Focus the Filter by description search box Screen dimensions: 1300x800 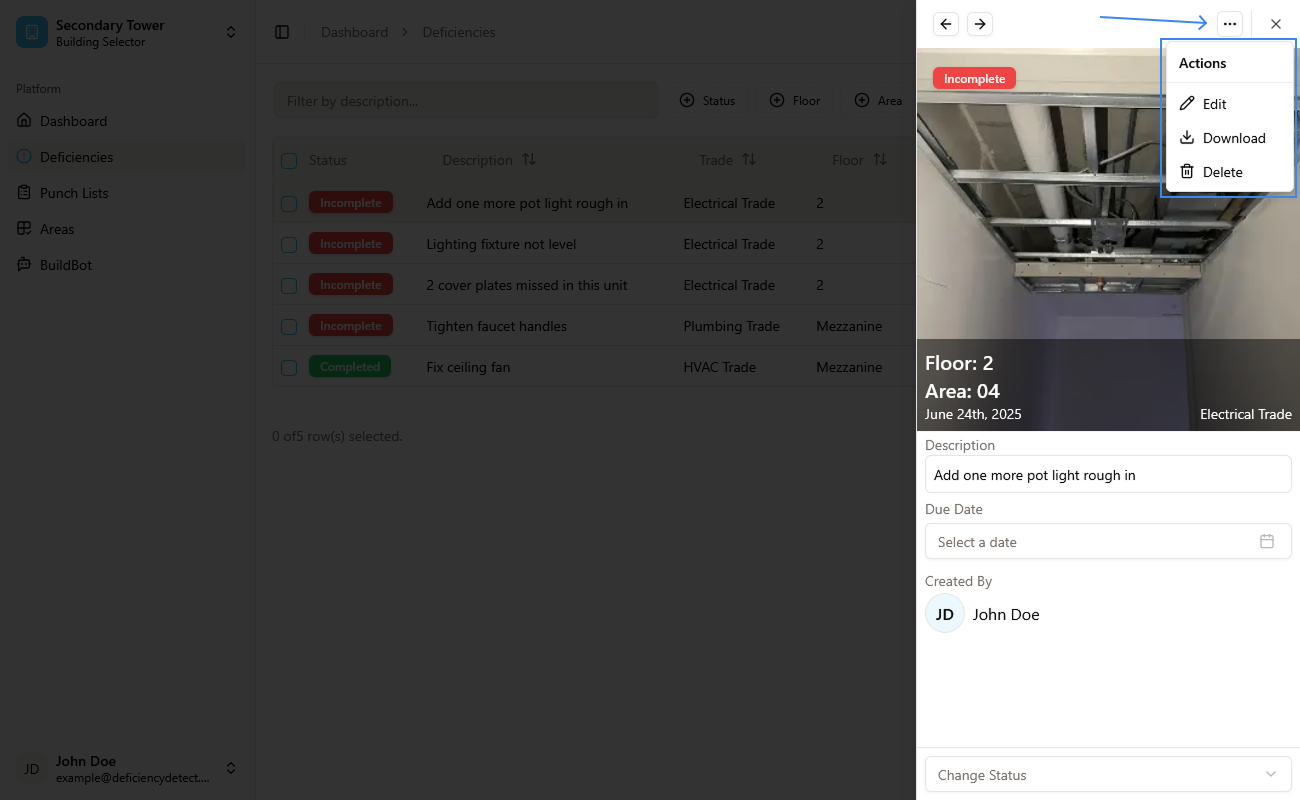click(x=466, y=101)
